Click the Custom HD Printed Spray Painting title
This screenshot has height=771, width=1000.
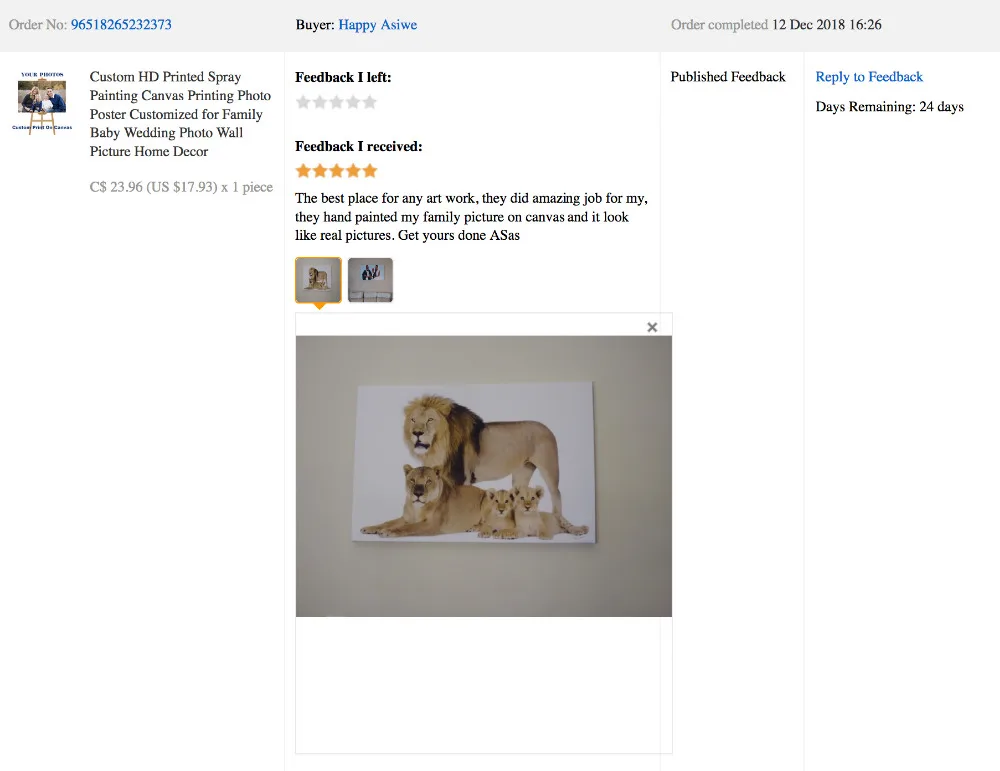click(x=180, y=114)
